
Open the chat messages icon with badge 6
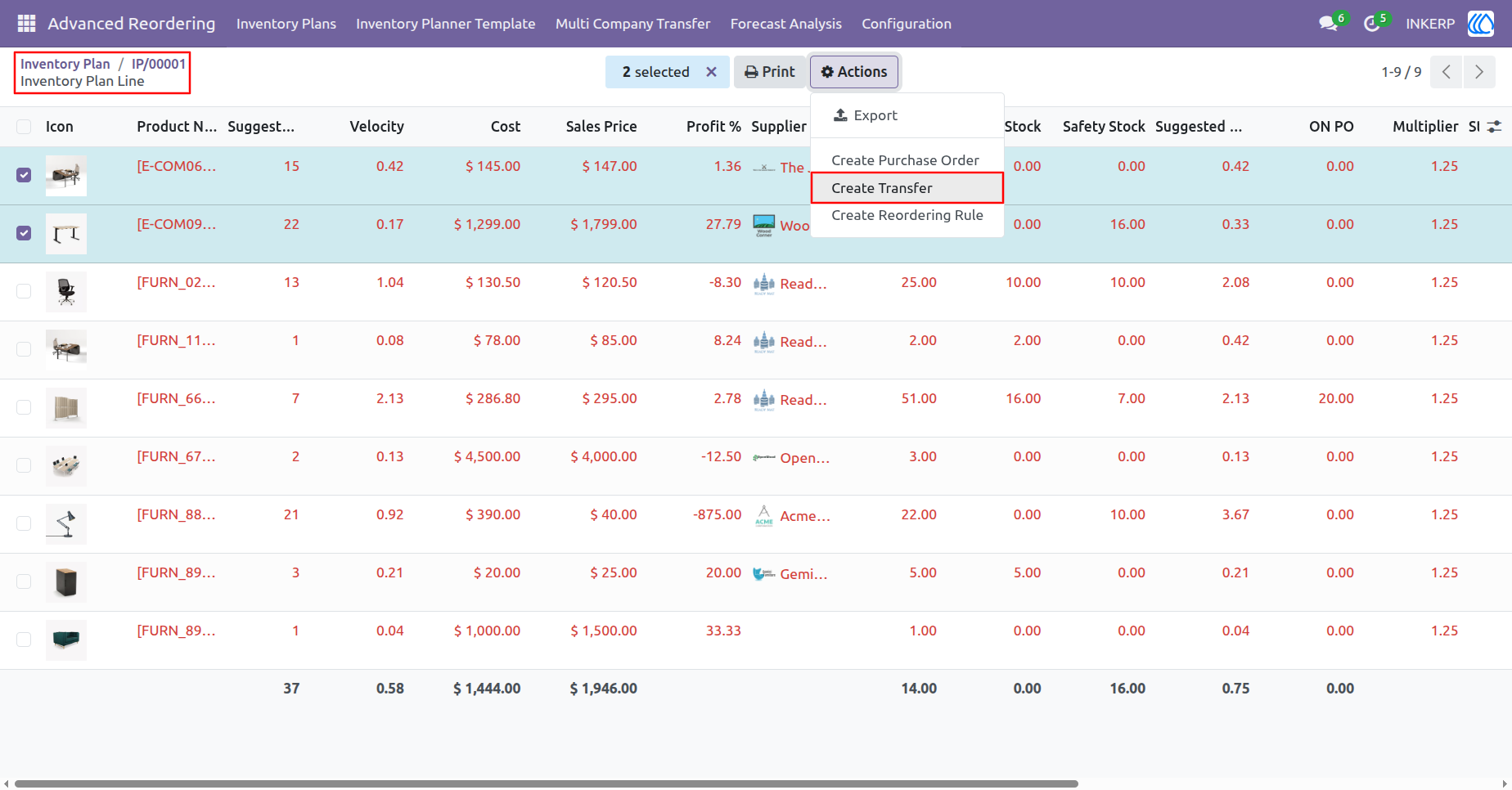[1329, 24]
